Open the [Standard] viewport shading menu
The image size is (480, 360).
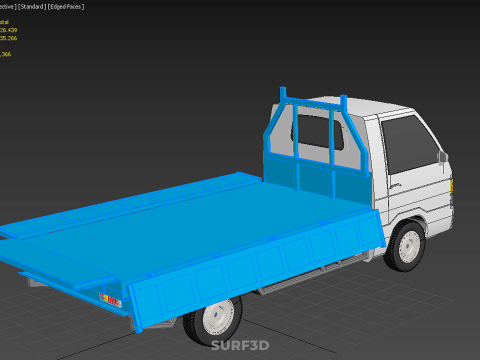click(32, 7)
